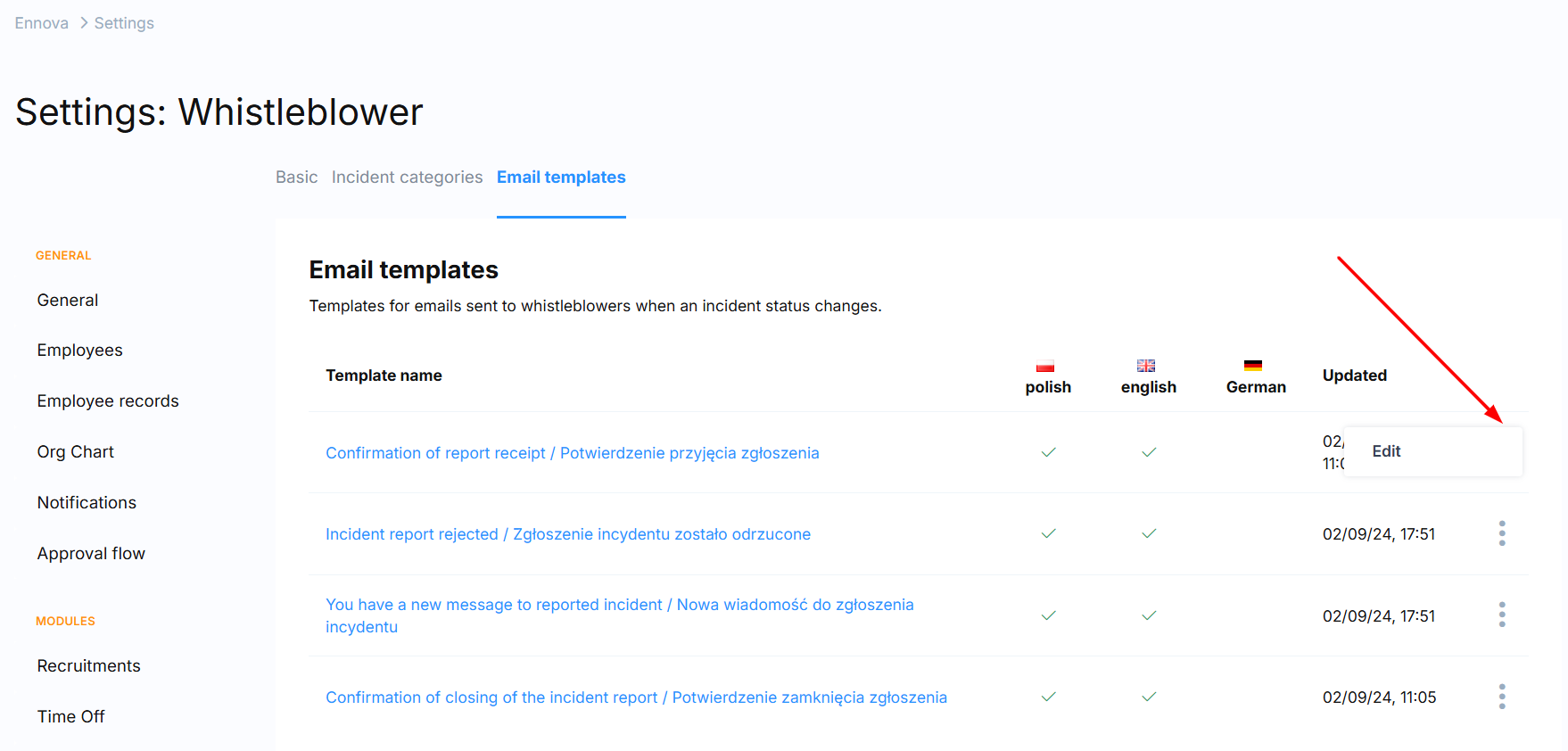Open Employees in the settings sidebar
This screenshot has height=751, width=1568.
tap(80, 351)
